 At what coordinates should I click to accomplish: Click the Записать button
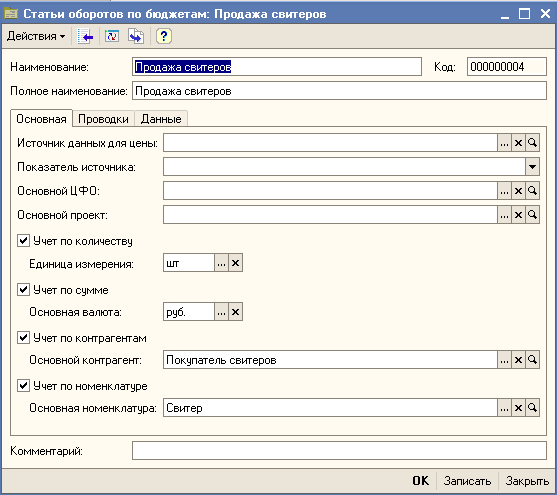point(467,481)
